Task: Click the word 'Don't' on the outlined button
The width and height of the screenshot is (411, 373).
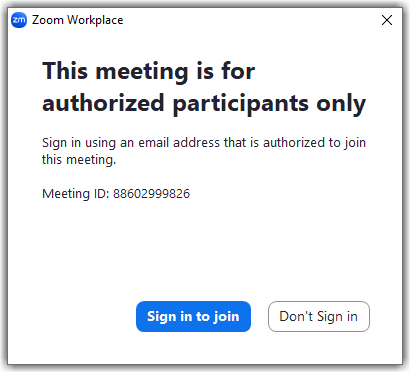Action: coord(296,316)
